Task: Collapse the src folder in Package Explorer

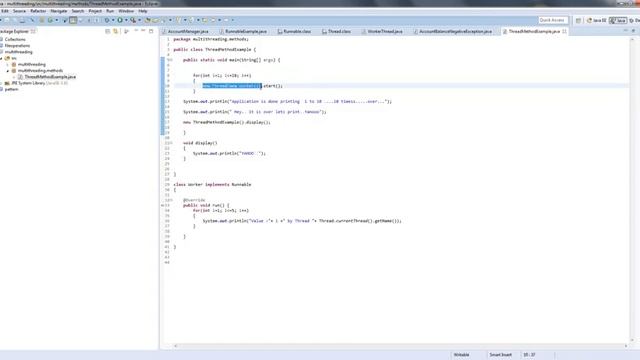Action: tap(2, 58)
